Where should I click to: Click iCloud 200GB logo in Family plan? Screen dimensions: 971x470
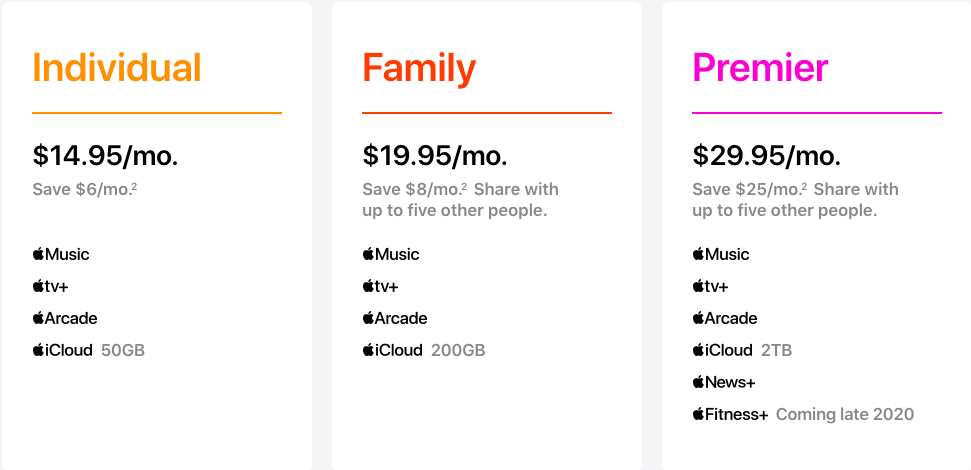(393, 350)
